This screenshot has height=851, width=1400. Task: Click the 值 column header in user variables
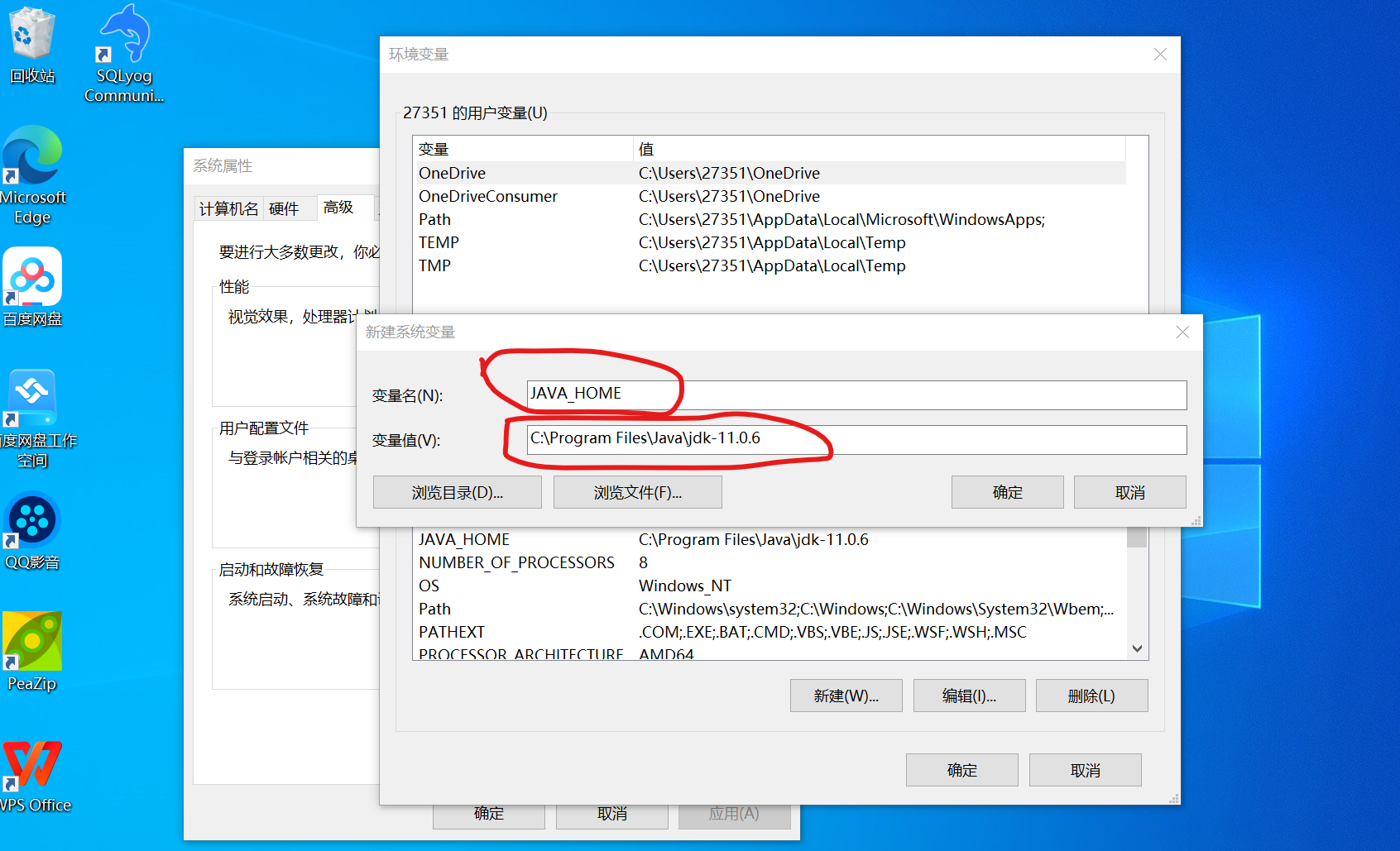(x=880, y=149)
